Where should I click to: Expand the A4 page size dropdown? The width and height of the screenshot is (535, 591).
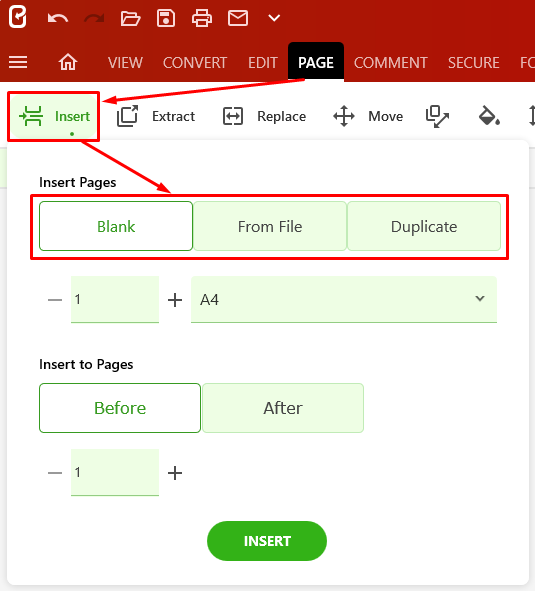tap(344, 299)
